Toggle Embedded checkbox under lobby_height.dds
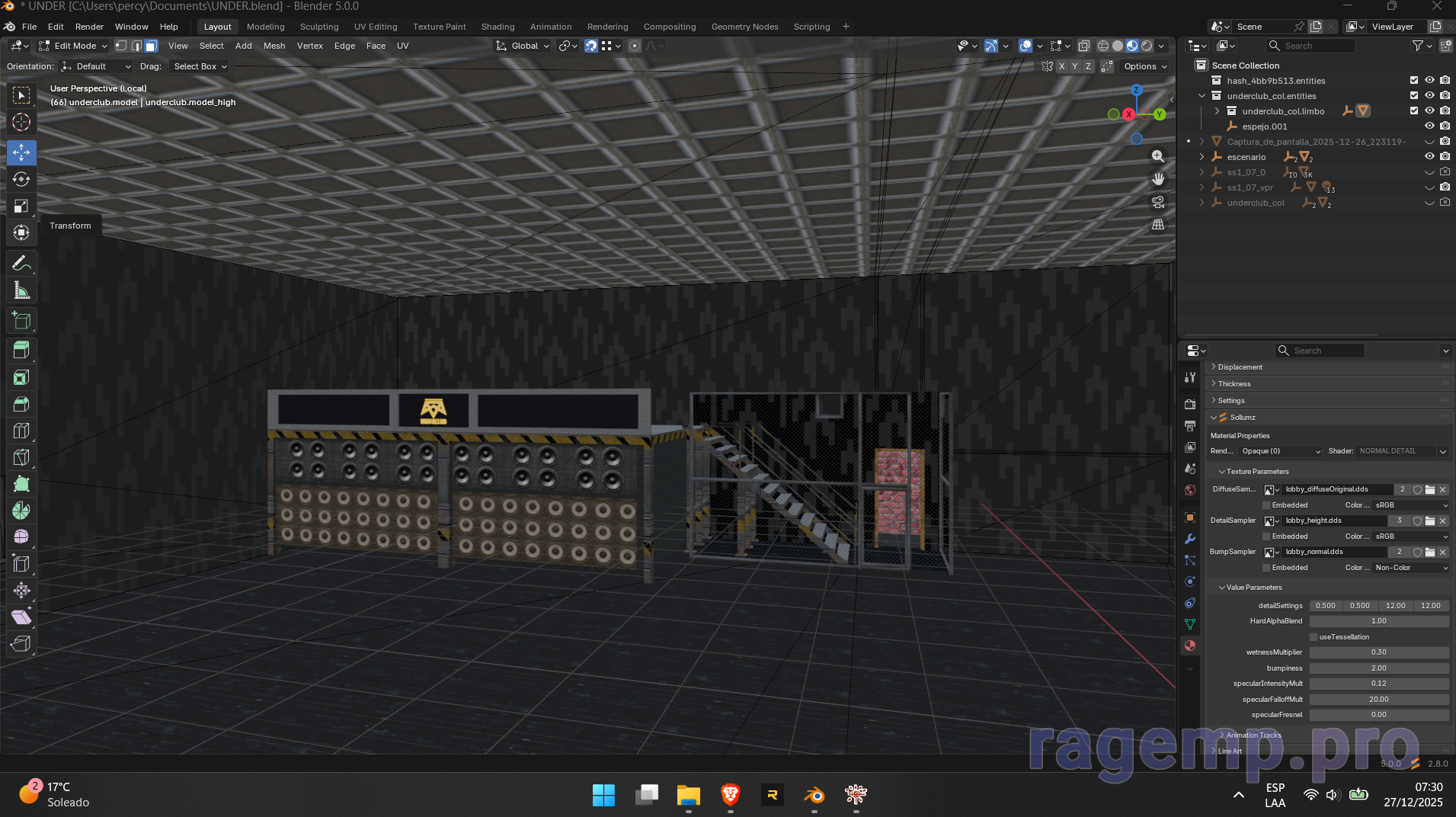The height and width of the screenshot is (817, 1456). pyautogui.click(x=1266, y=537)
